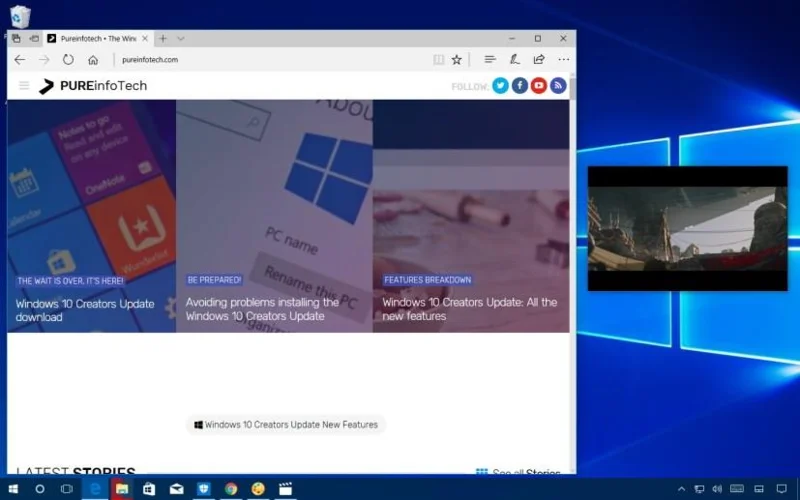Open Pureinfotech RSS feed
Image resolution: width=800 pixels, height=500 pixels.
tap(558, 85)
